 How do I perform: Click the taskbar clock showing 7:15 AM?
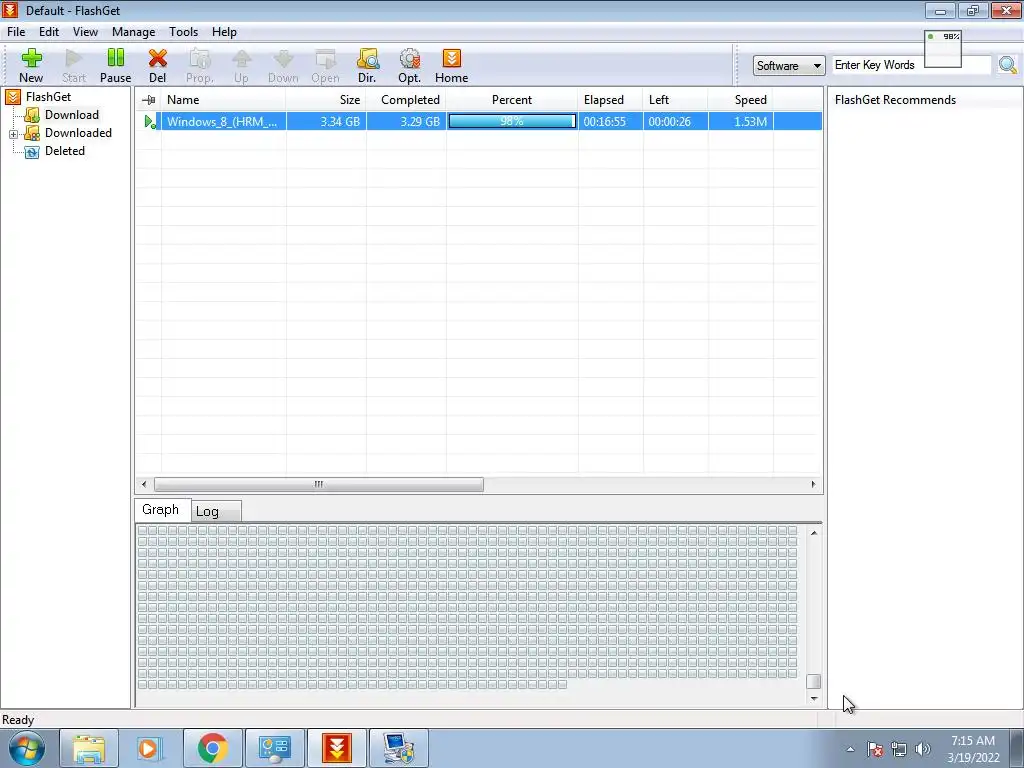click(x=973, y=749)
